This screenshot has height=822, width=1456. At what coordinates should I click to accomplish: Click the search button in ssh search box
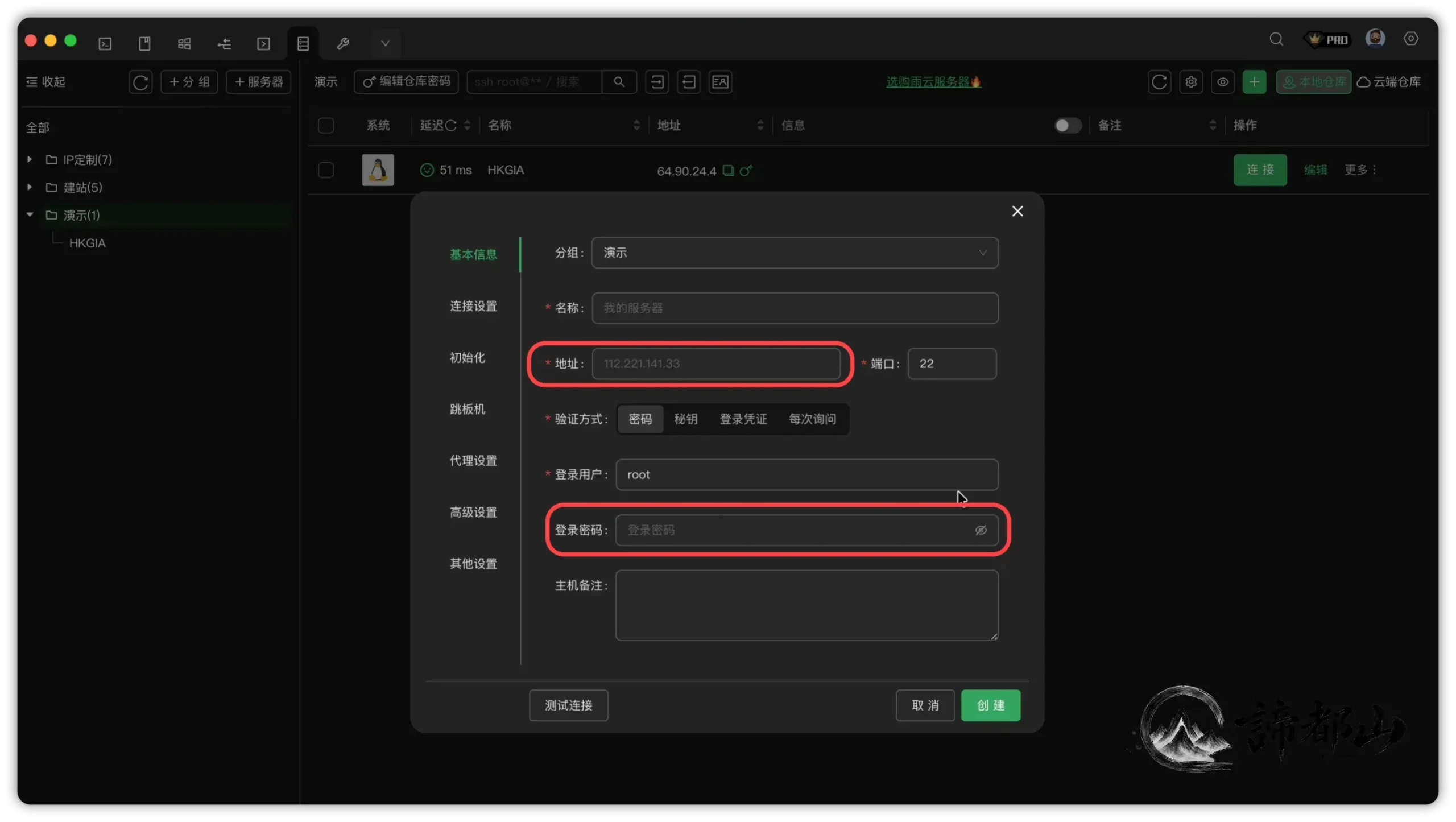(619, 82)
